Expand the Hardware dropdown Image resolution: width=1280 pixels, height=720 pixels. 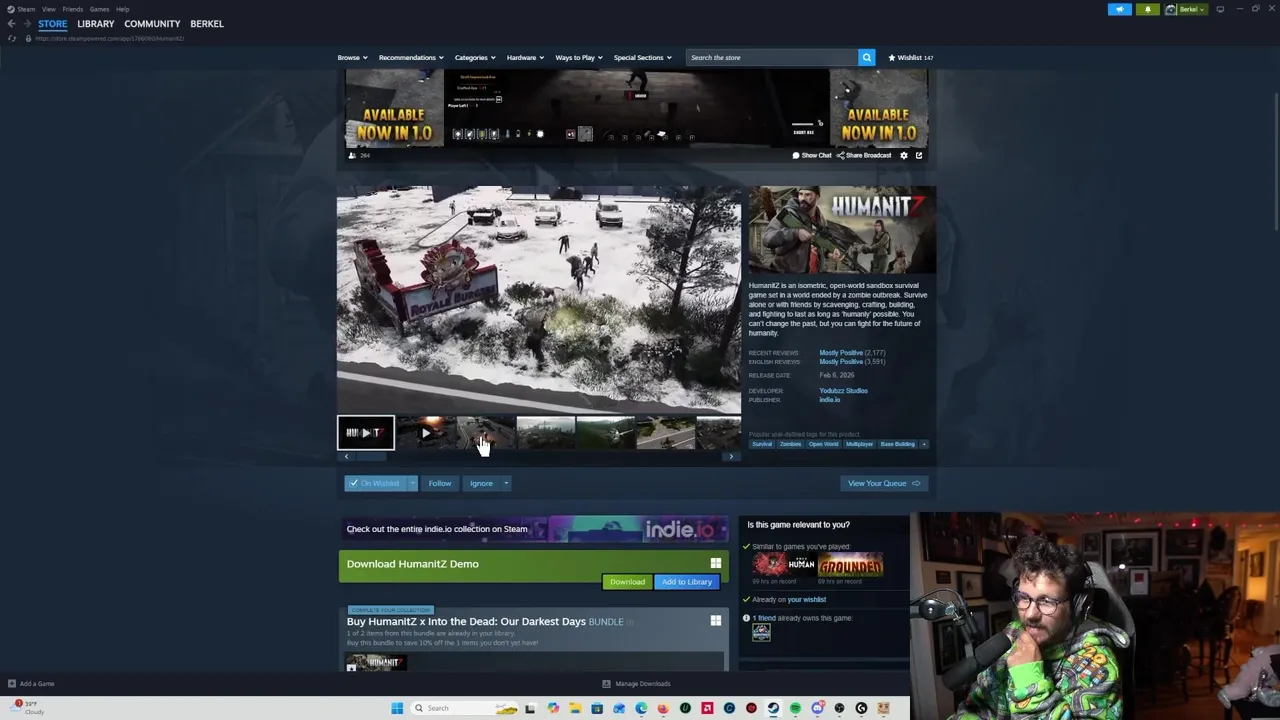(x=525, y=58)
